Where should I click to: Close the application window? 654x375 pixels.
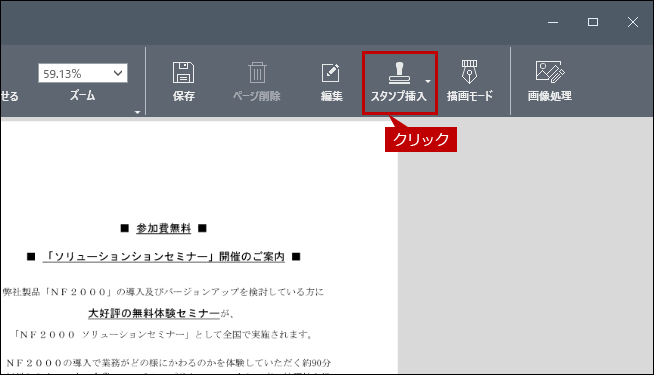click(633, 23)
